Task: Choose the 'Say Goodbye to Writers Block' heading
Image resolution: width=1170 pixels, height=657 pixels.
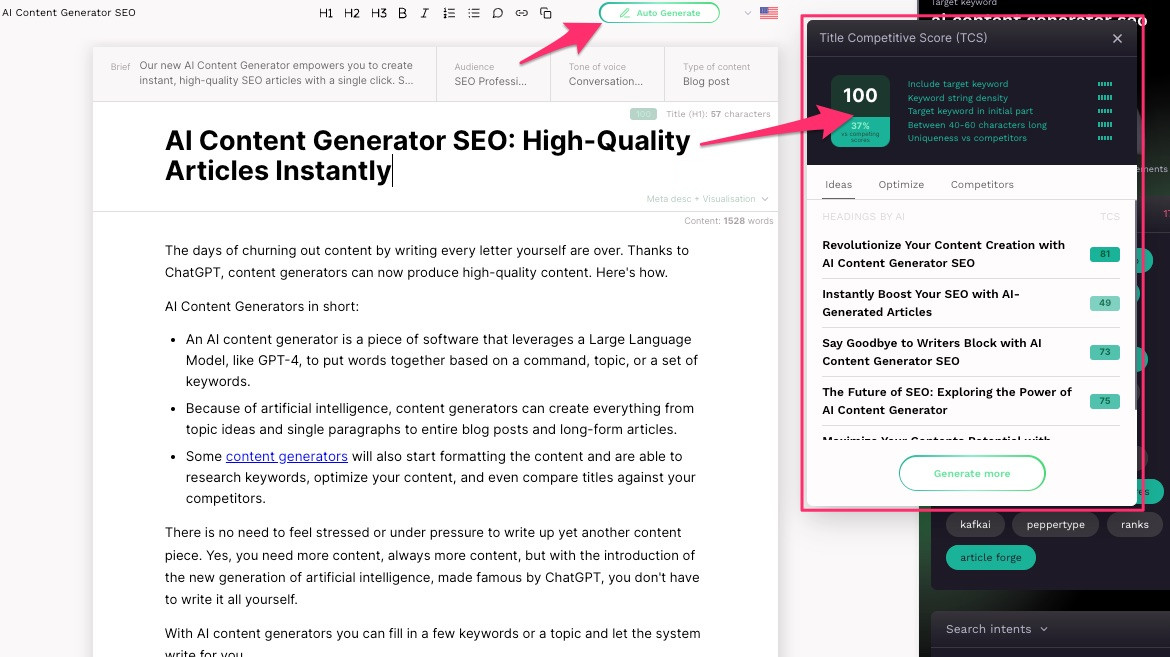Action: (x=932, y=352)
